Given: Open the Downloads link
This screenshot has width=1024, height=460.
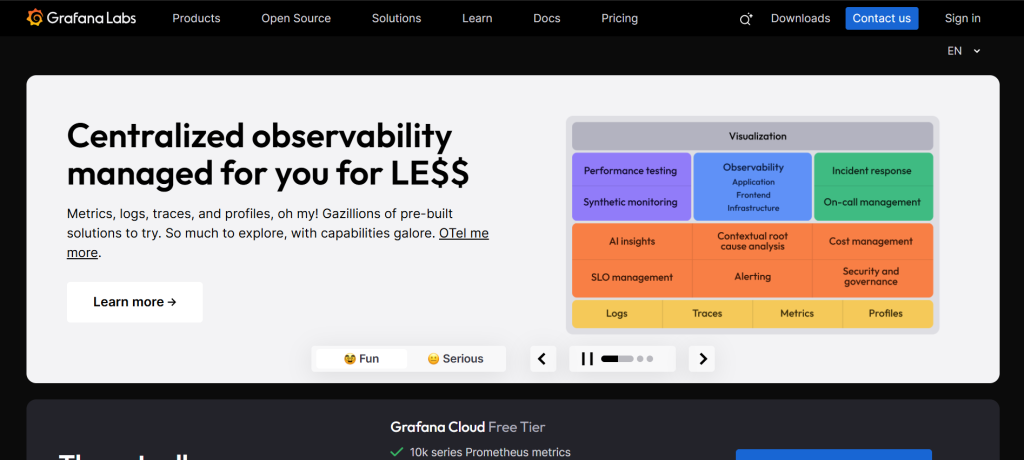Looking at the screenshot, I should (x=800, y=18).
